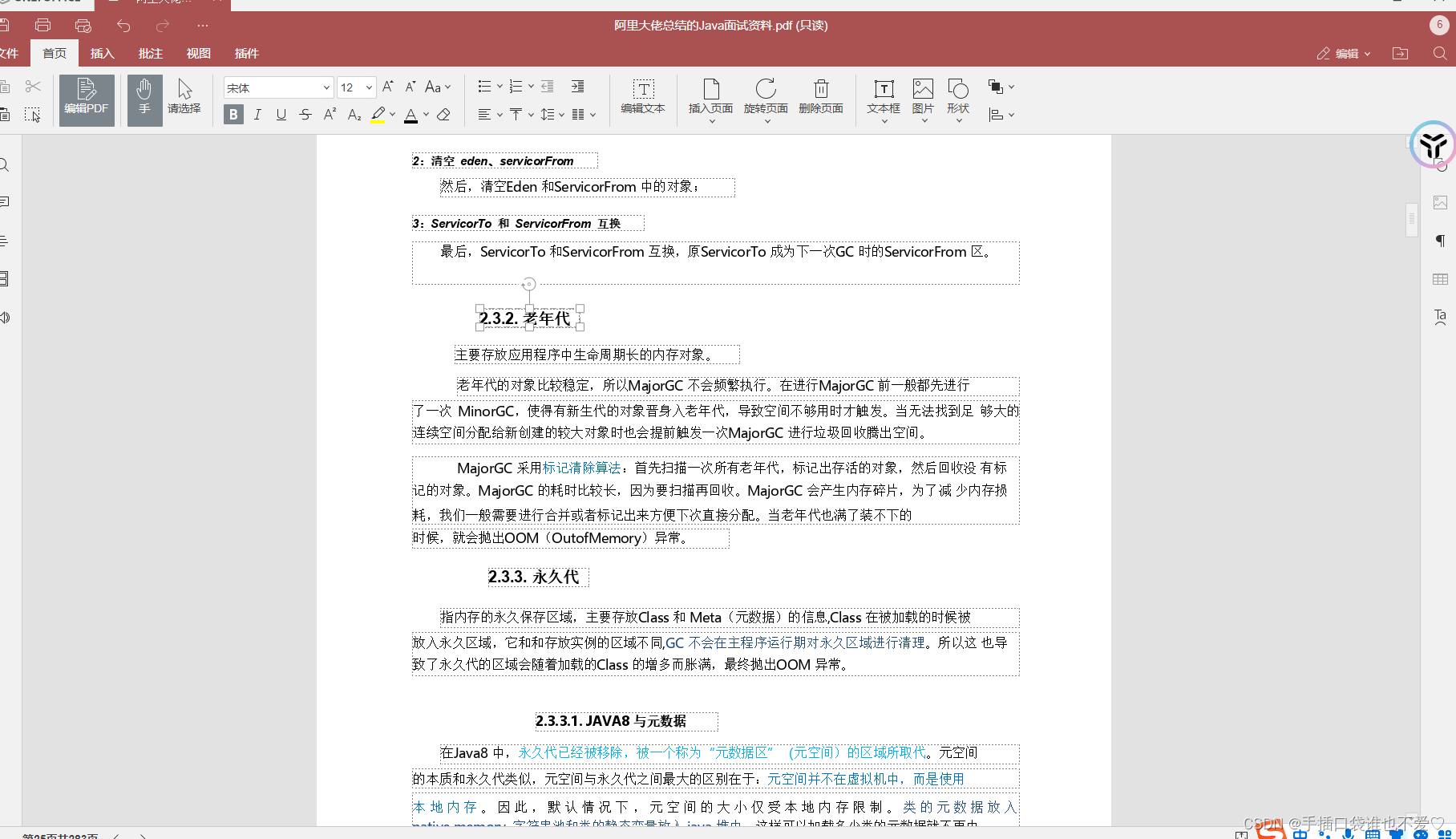Image resolution: width=1456 pixels, height=839 pixels.
Task: Select the Hand (手) tool
Action: (144, 100)
